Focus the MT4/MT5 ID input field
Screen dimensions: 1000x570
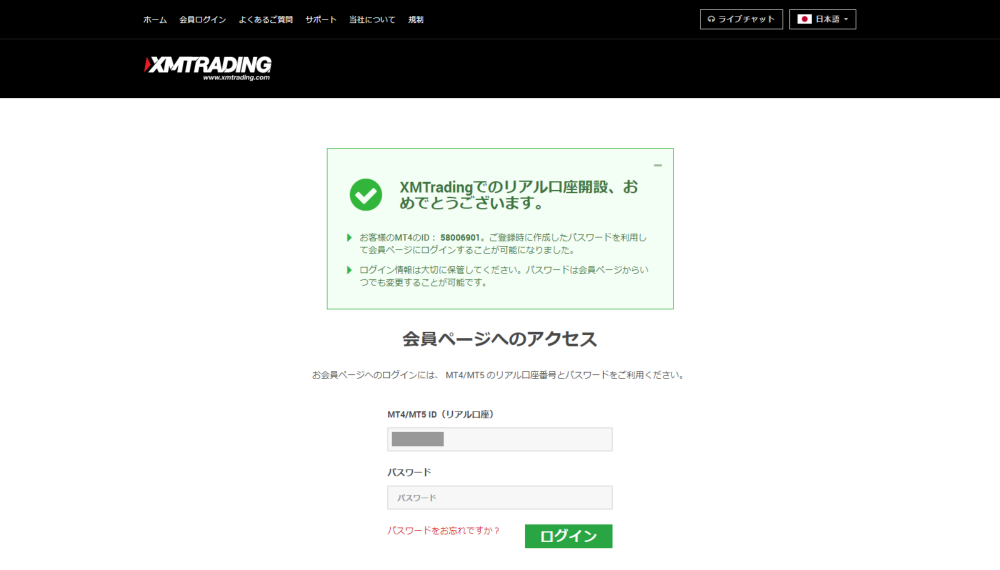tap(500, 439)
